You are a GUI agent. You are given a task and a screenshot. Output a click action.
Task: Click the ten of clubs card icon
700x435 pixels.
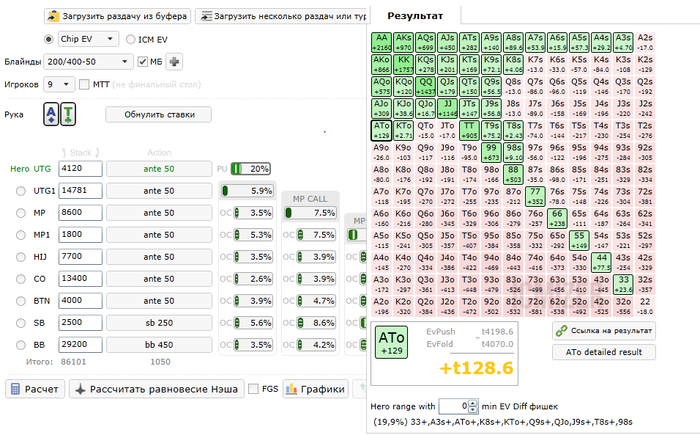(68, 114)
